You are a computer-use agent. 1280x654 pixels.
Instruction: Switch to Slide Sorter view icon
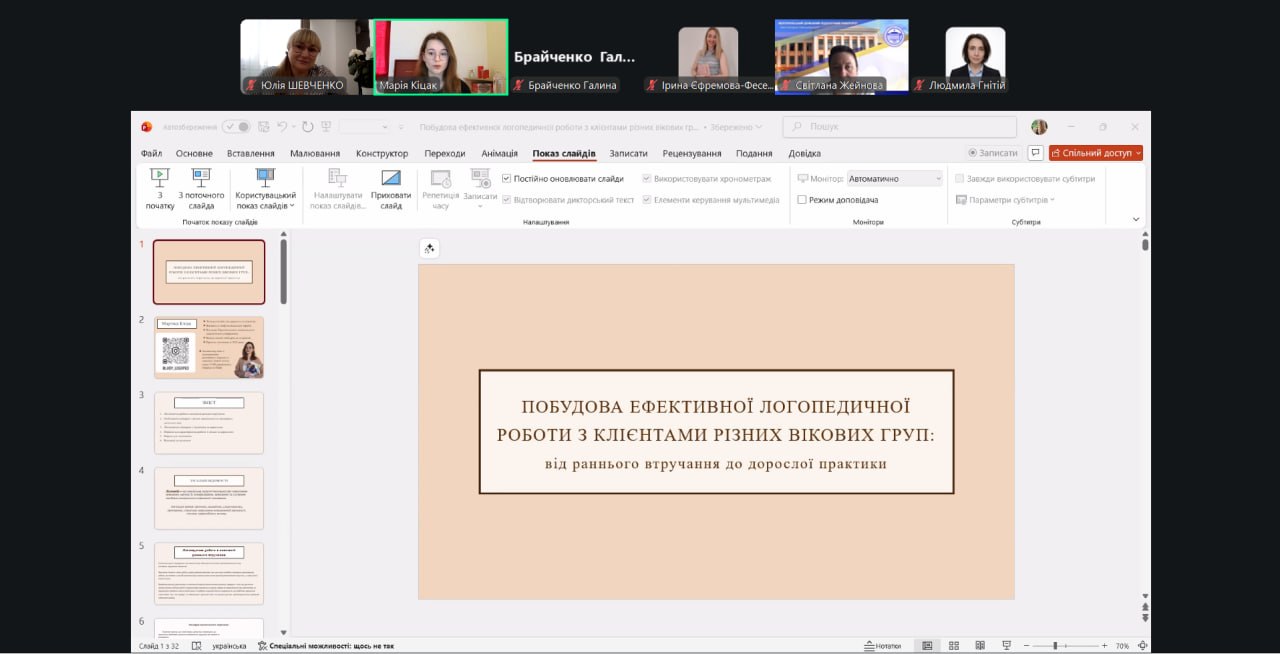[954, 646]
